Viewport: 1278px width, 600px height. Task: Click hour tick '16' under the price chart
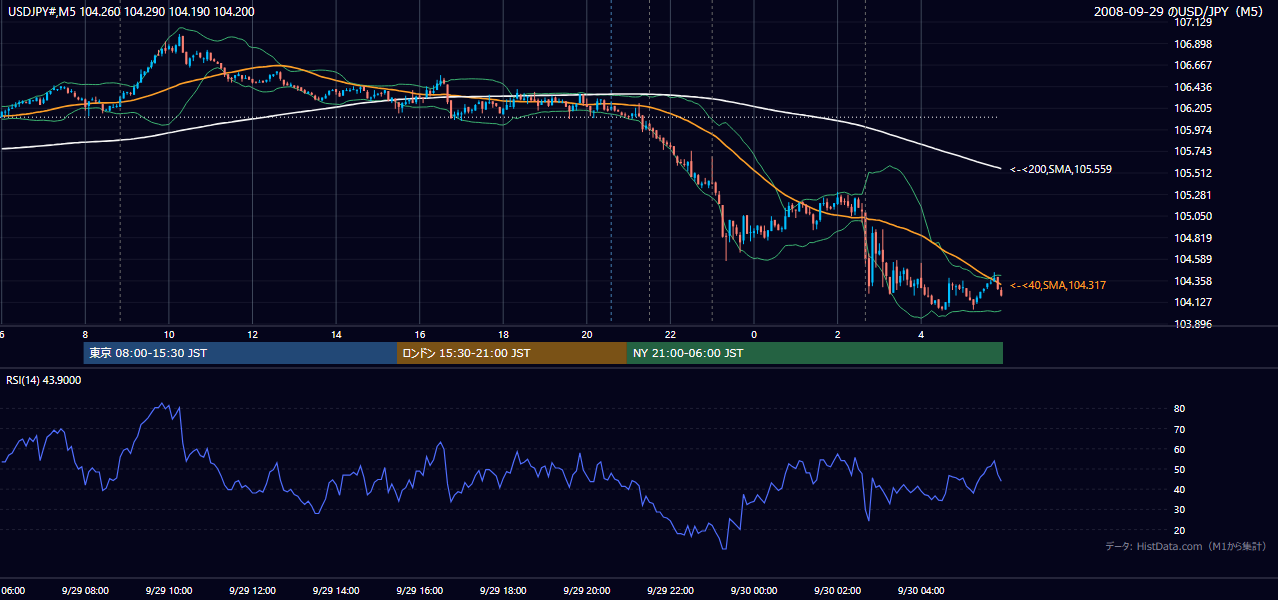tap(419, 334)
